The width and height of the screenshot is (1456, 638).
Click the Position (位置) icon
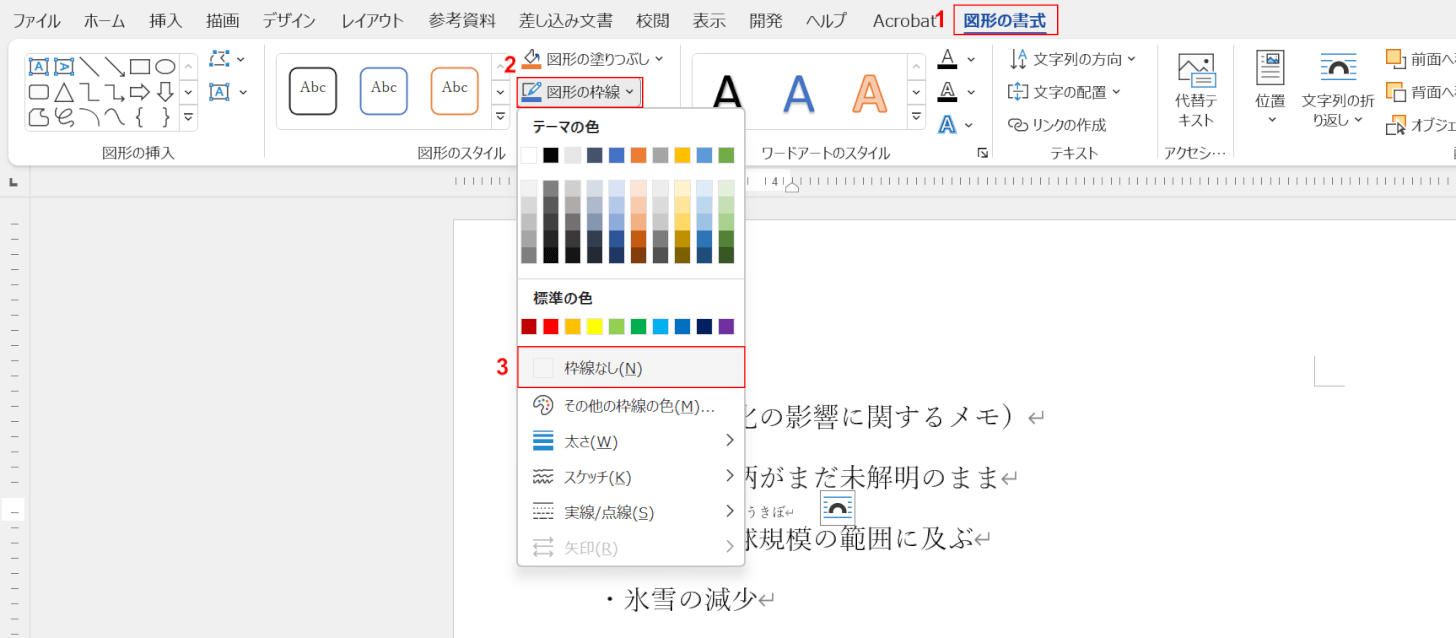point(1270,70)
